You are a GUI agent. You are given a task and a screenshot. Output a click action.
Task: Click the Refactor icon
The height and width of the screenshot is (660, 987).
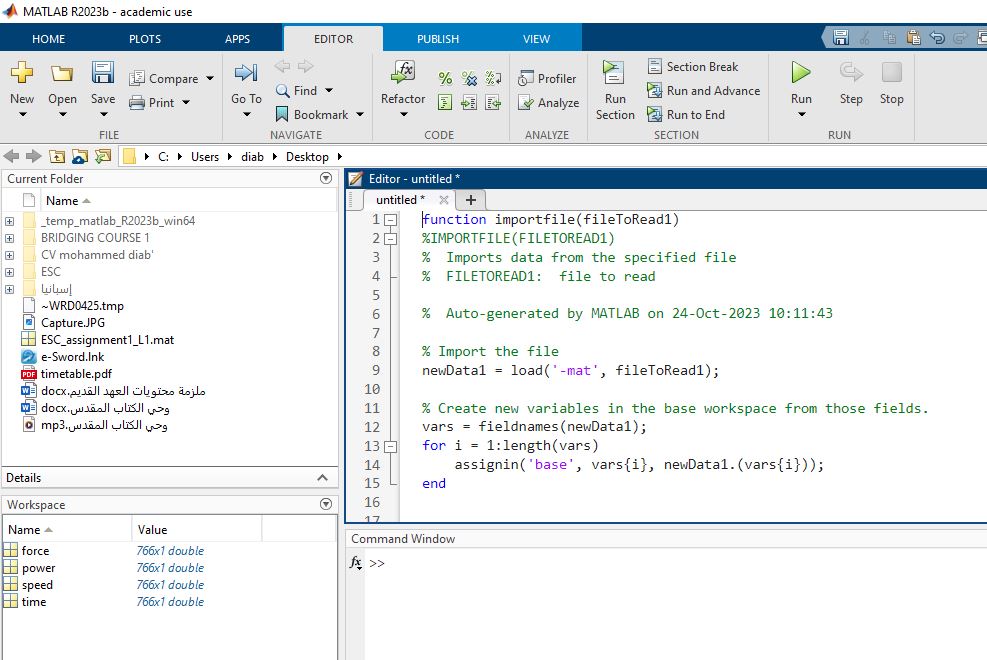pos(403,73)
